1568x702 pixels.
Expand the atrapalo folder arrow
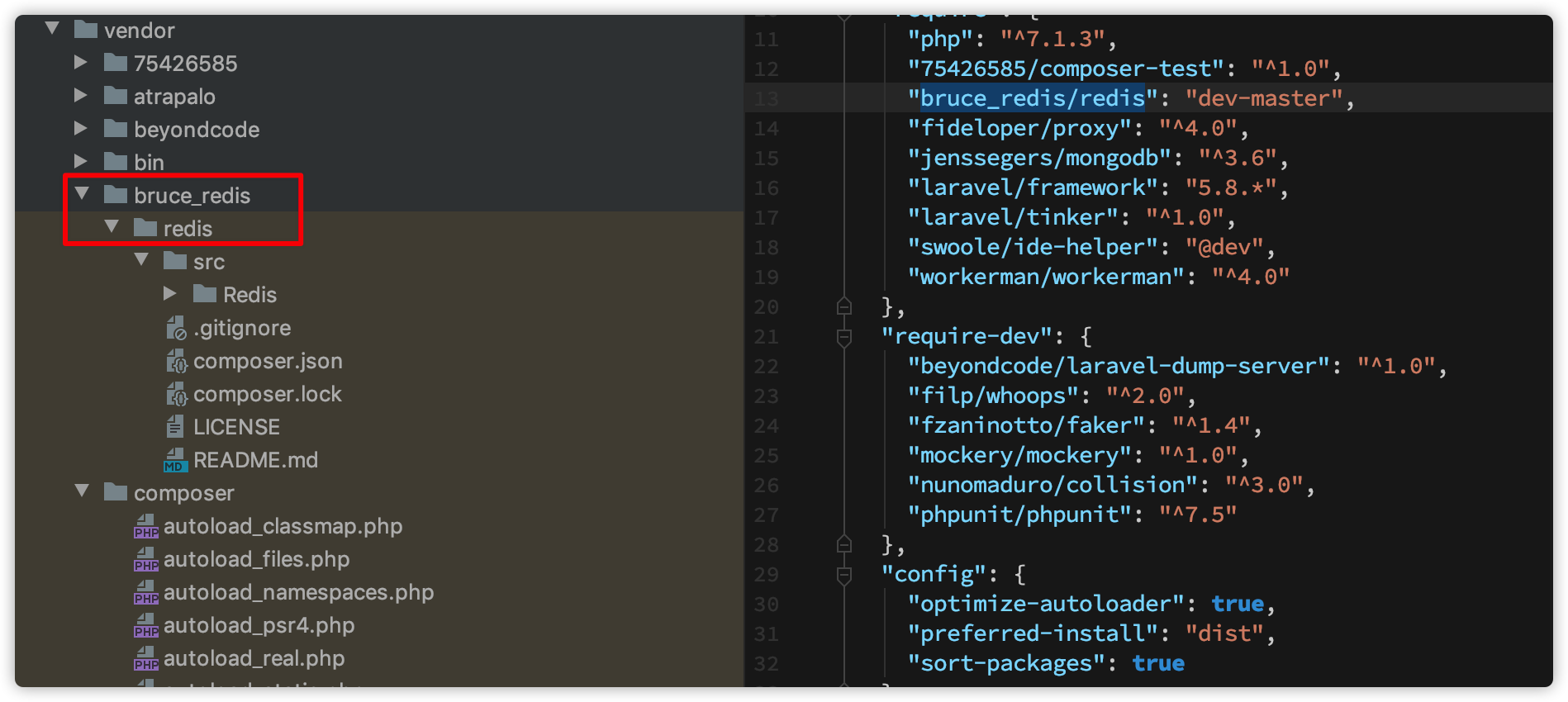tap(81, 95)
